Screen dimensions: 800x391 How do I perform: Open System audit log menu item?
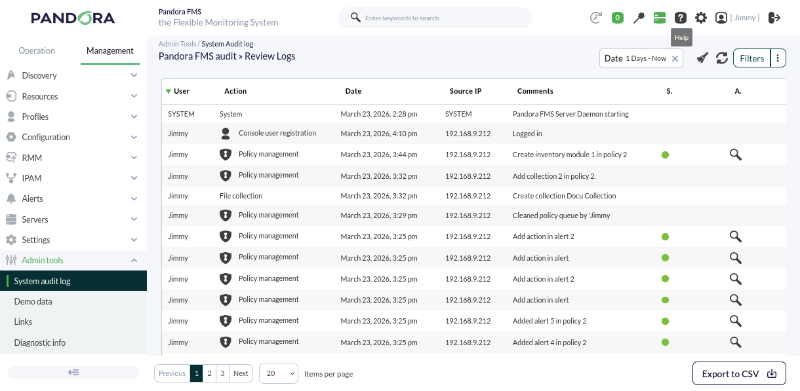[73, 281]
